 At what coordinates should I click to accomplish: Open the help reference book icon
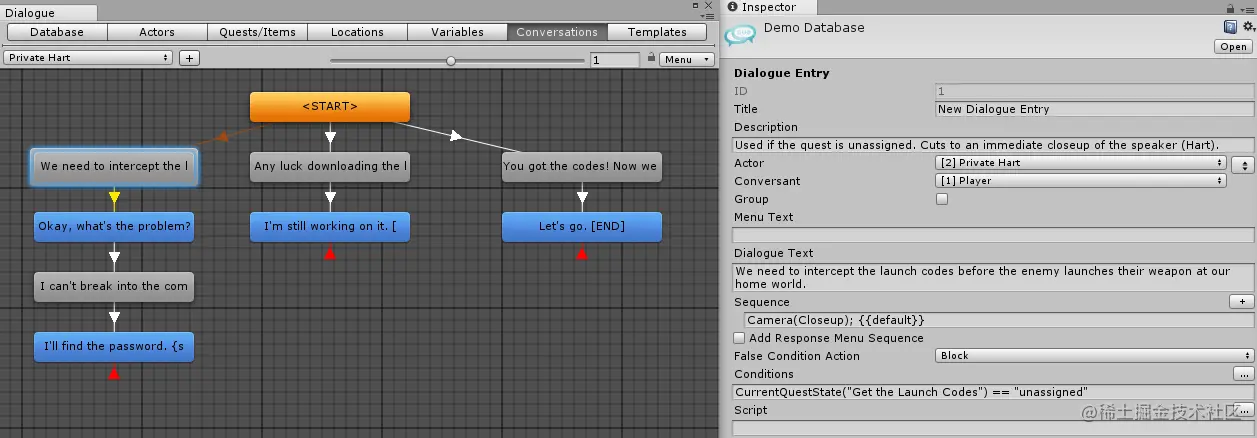coord(1231,28)
